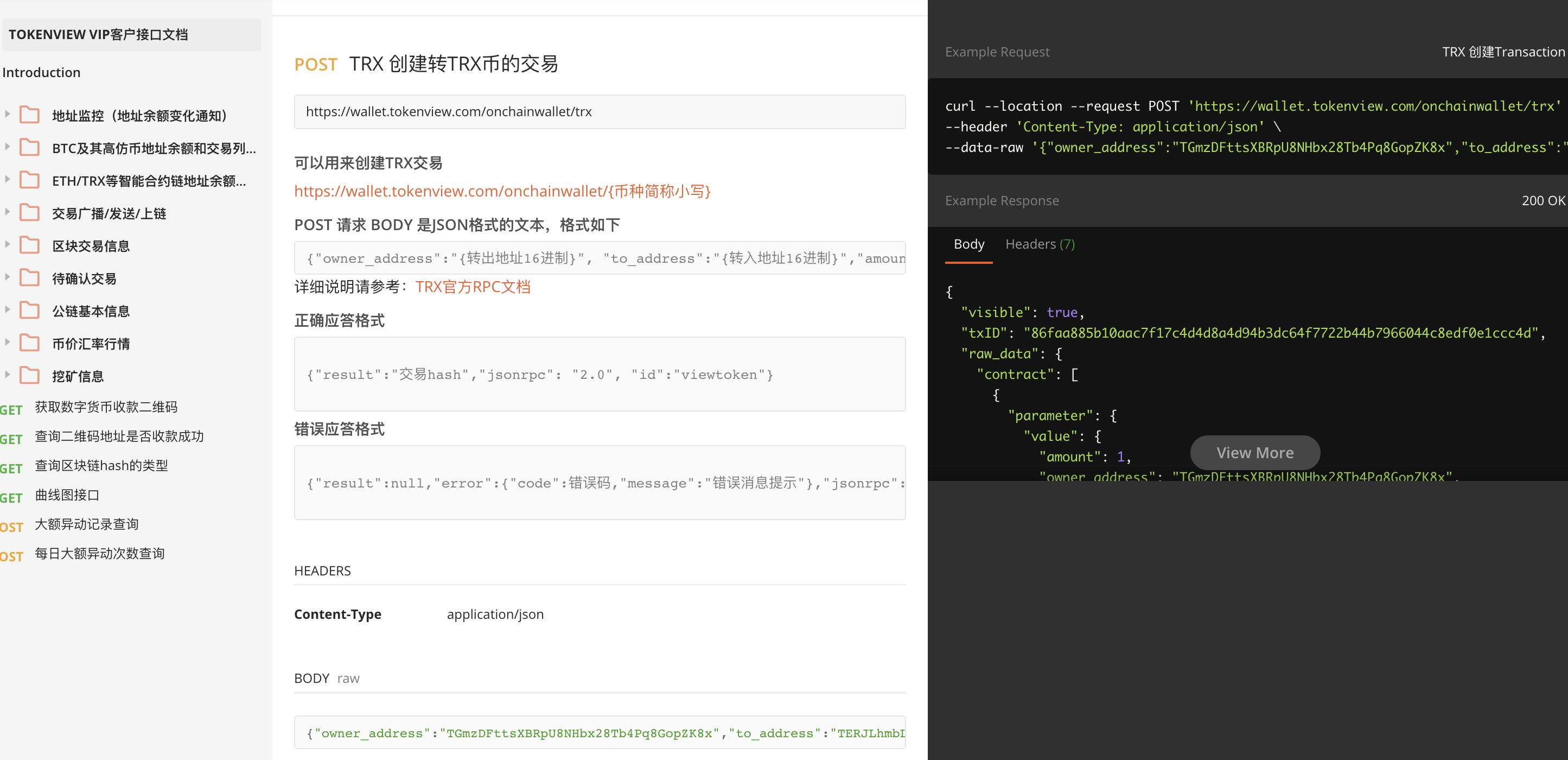Click the POST TRX 创建转TRX币的交易 heading
The image size is (1568, 760).
point(426,64)
